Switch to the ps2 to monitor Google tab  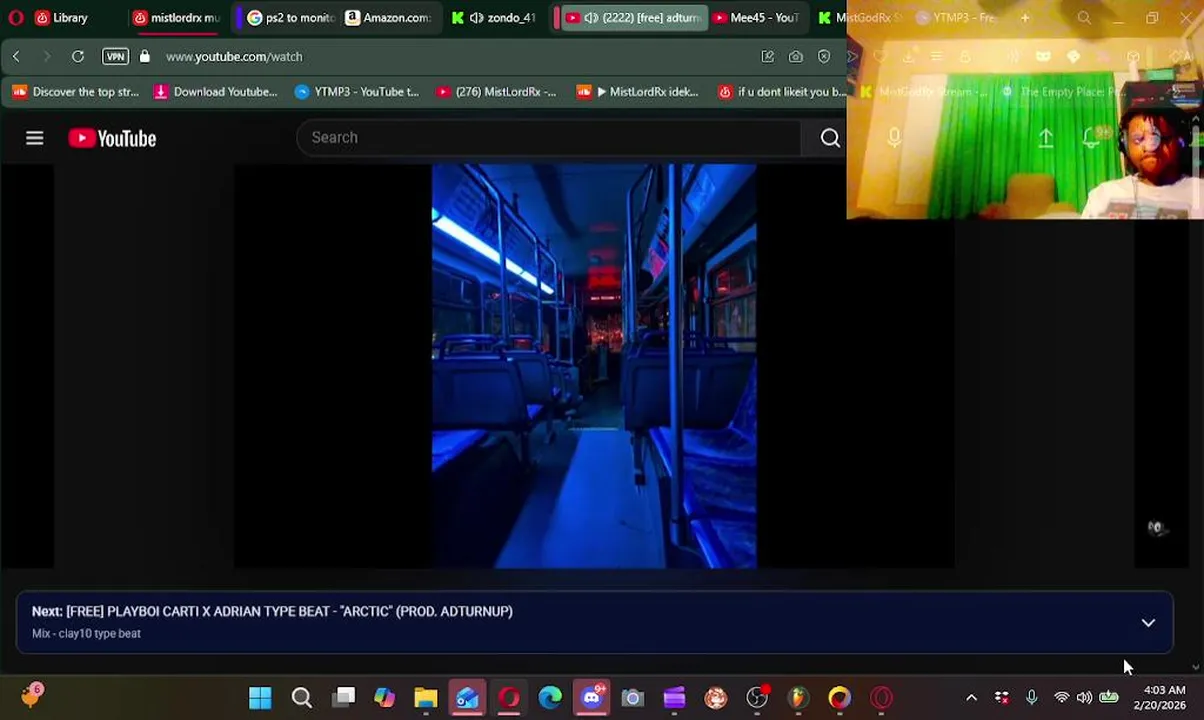pyautogui.click(x=290, y=17)
